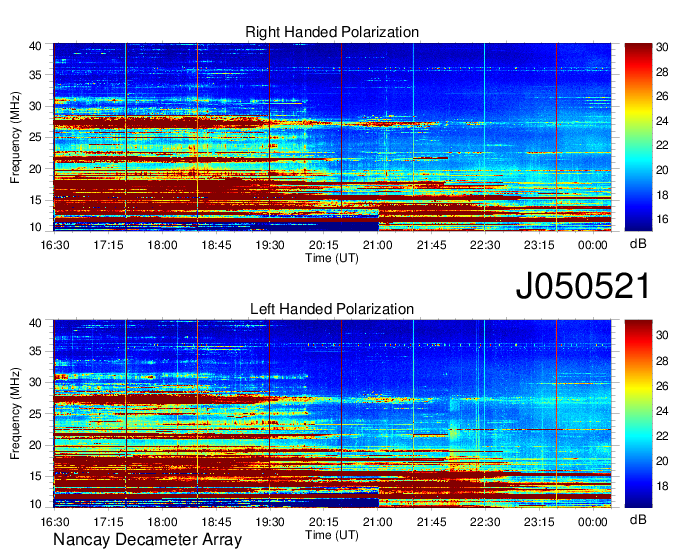Click the Left Handed plot dB color bar
Image resolution: width=680 pixels, height=552 pixels.
[x=638, y=414]
